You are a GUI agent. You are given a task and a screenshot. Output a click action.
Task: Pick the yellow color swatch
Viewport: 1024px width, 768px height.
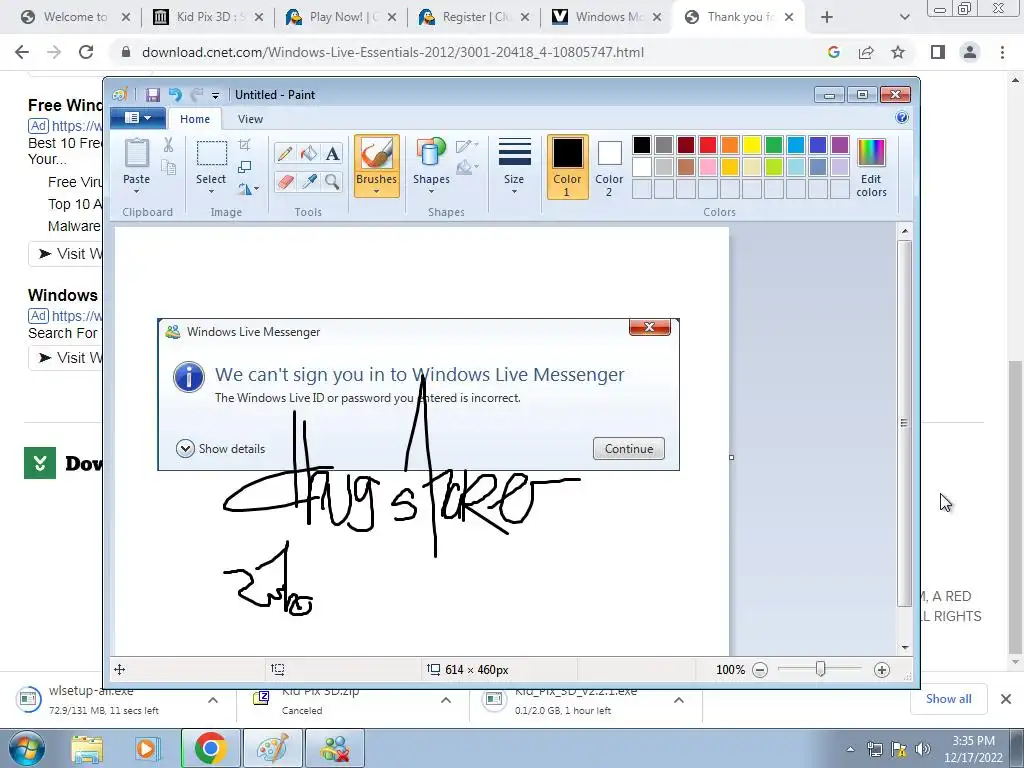[752, 145]
